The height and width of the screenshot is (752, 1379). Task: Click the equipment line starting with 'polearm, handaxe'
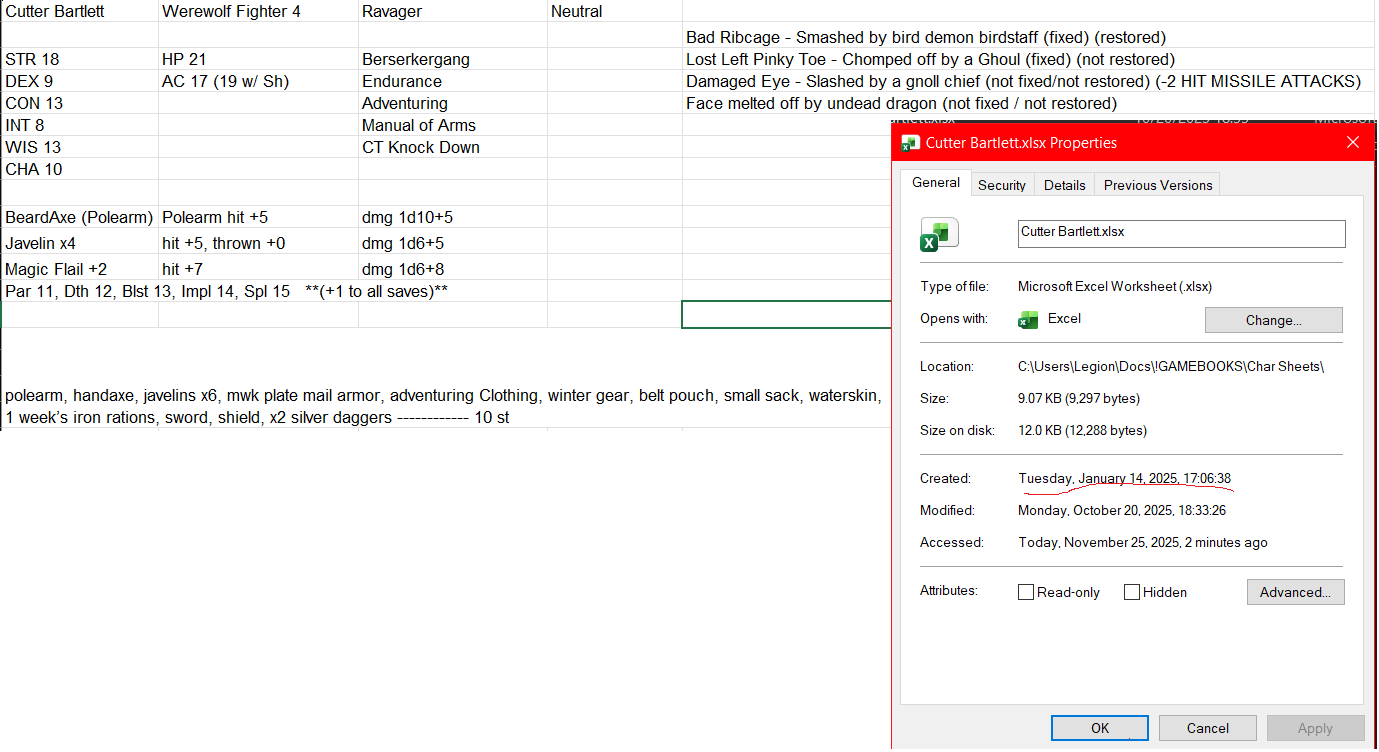tap(443, 396)
